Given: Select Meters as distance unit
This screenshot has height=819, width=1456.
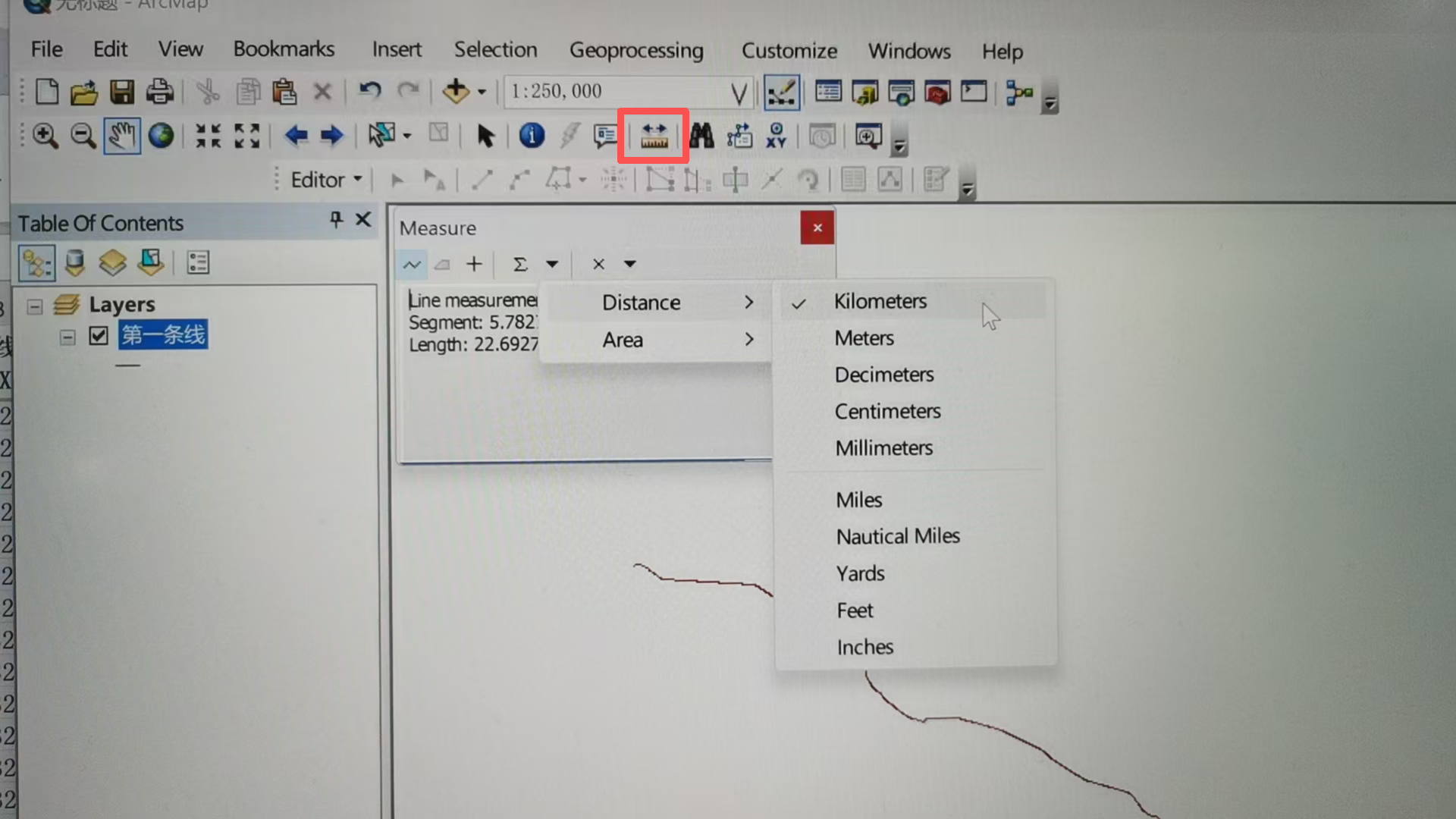Looking at the screenshot, I should [x=864, y=338].
